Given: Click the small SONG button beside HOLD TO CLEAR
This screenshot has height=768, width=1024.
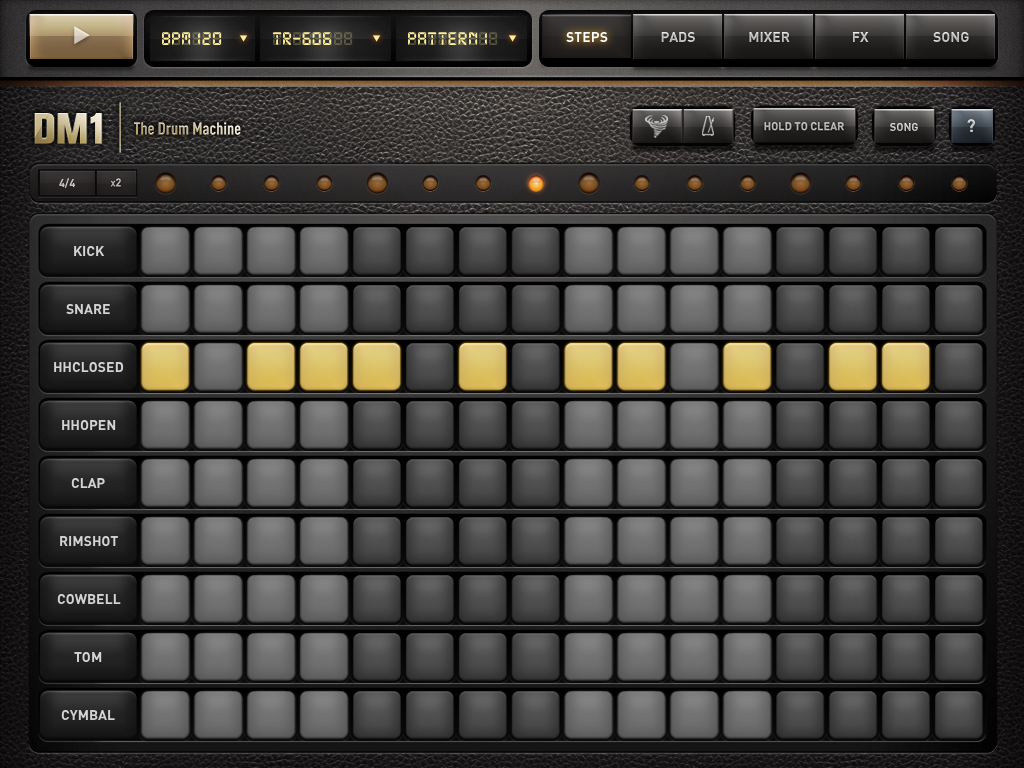Looking at the screenshot, I should [903, 127].
